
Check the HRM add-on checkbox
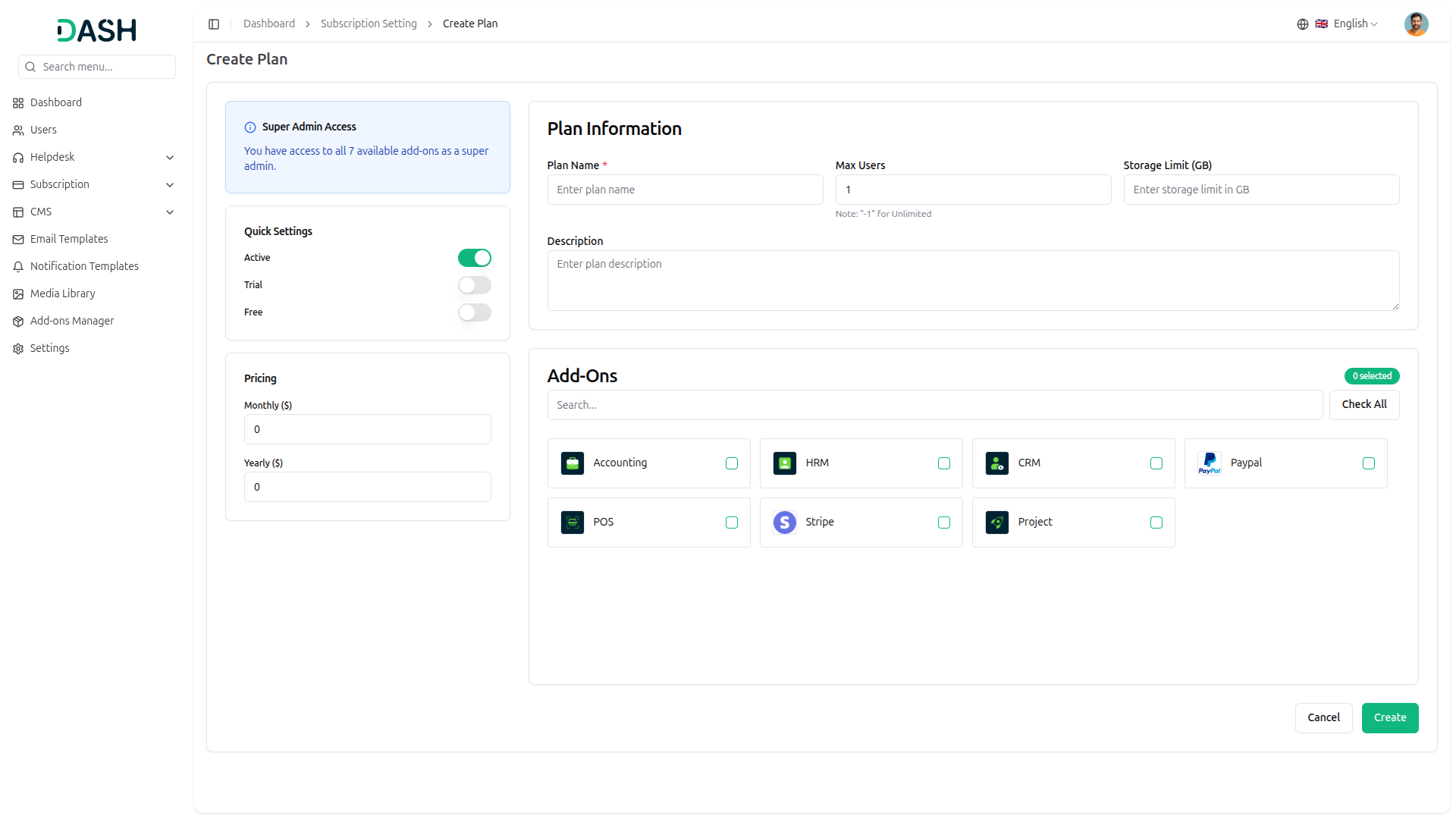click(x=944, y=463)
